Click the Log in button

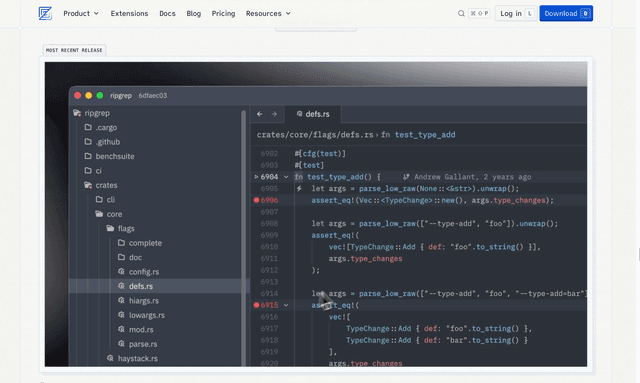(x=516, y=13)
